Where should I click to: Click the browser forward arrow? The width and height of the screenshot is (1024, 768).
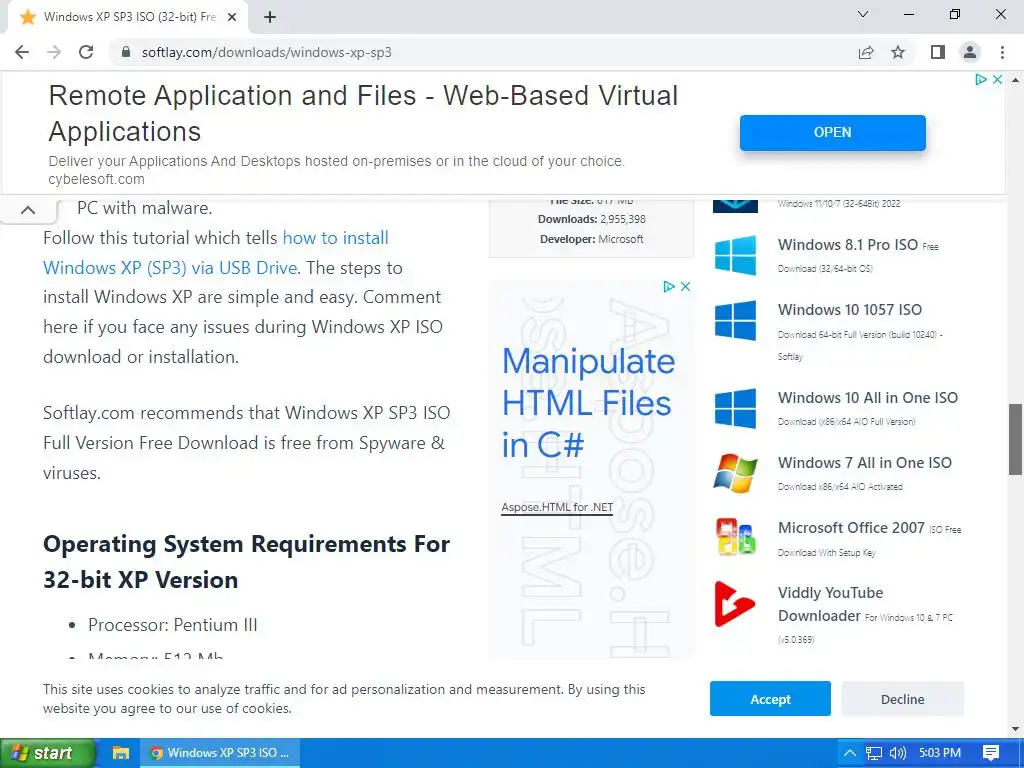[x=54, y=52]
